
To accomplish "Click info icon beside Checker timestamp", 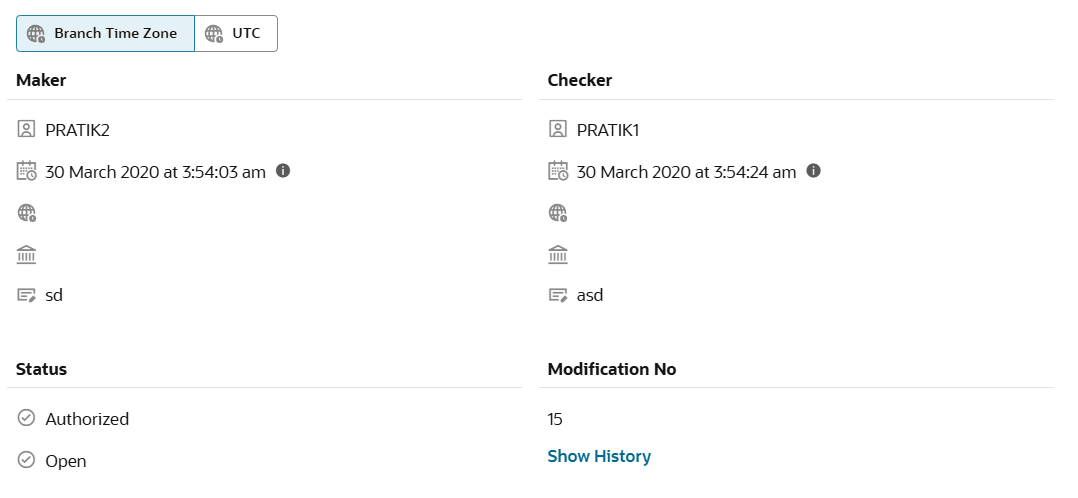I will (x=814, y=171).
